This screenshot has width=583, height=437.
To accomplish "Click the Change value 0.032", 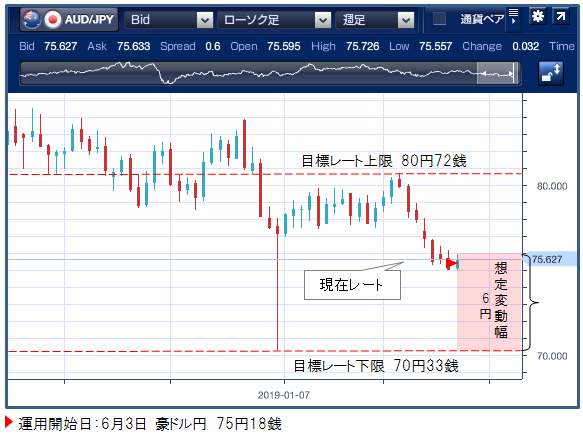I will pyautogui.click(x=525, y=46).
